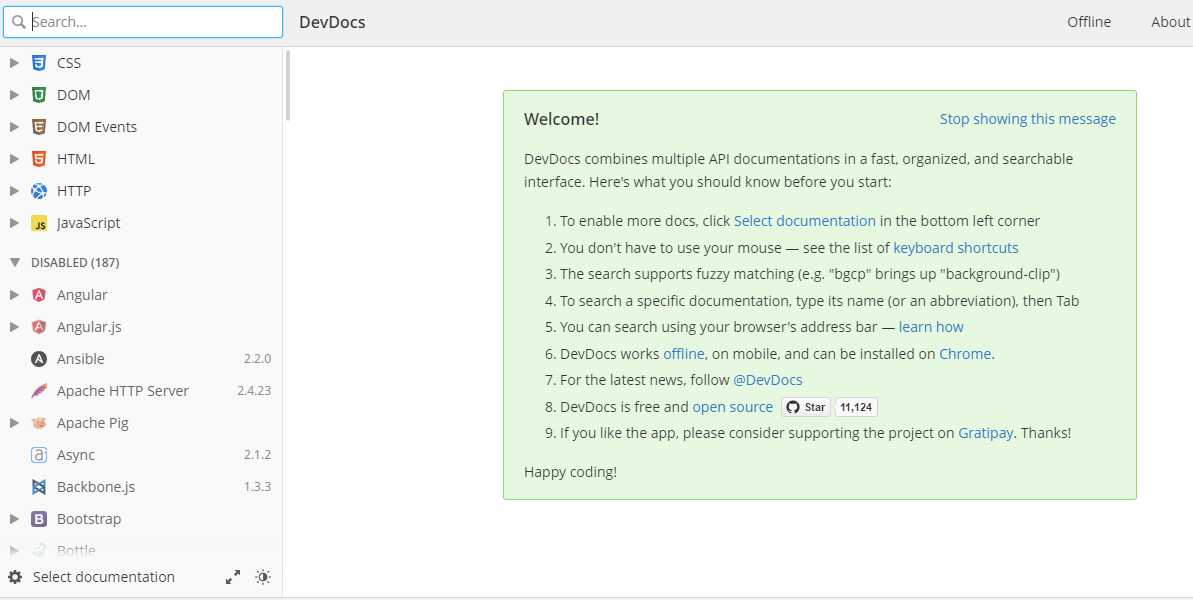Open the Gratipay link
The width and height of the screenshot is (1193, 600).
pos(985,433)
